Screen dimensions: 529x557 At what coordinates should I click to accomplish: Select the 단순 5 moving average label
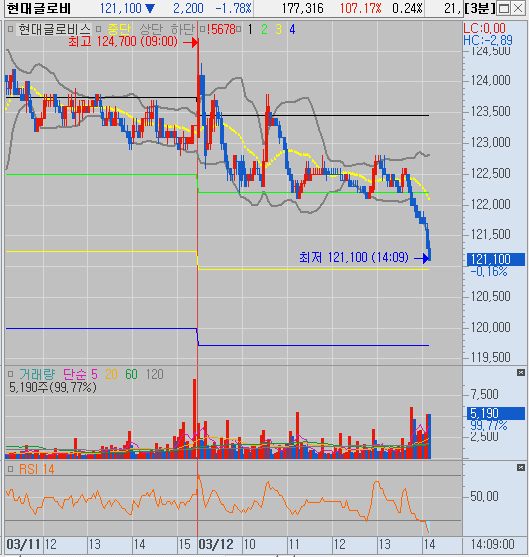80,374
